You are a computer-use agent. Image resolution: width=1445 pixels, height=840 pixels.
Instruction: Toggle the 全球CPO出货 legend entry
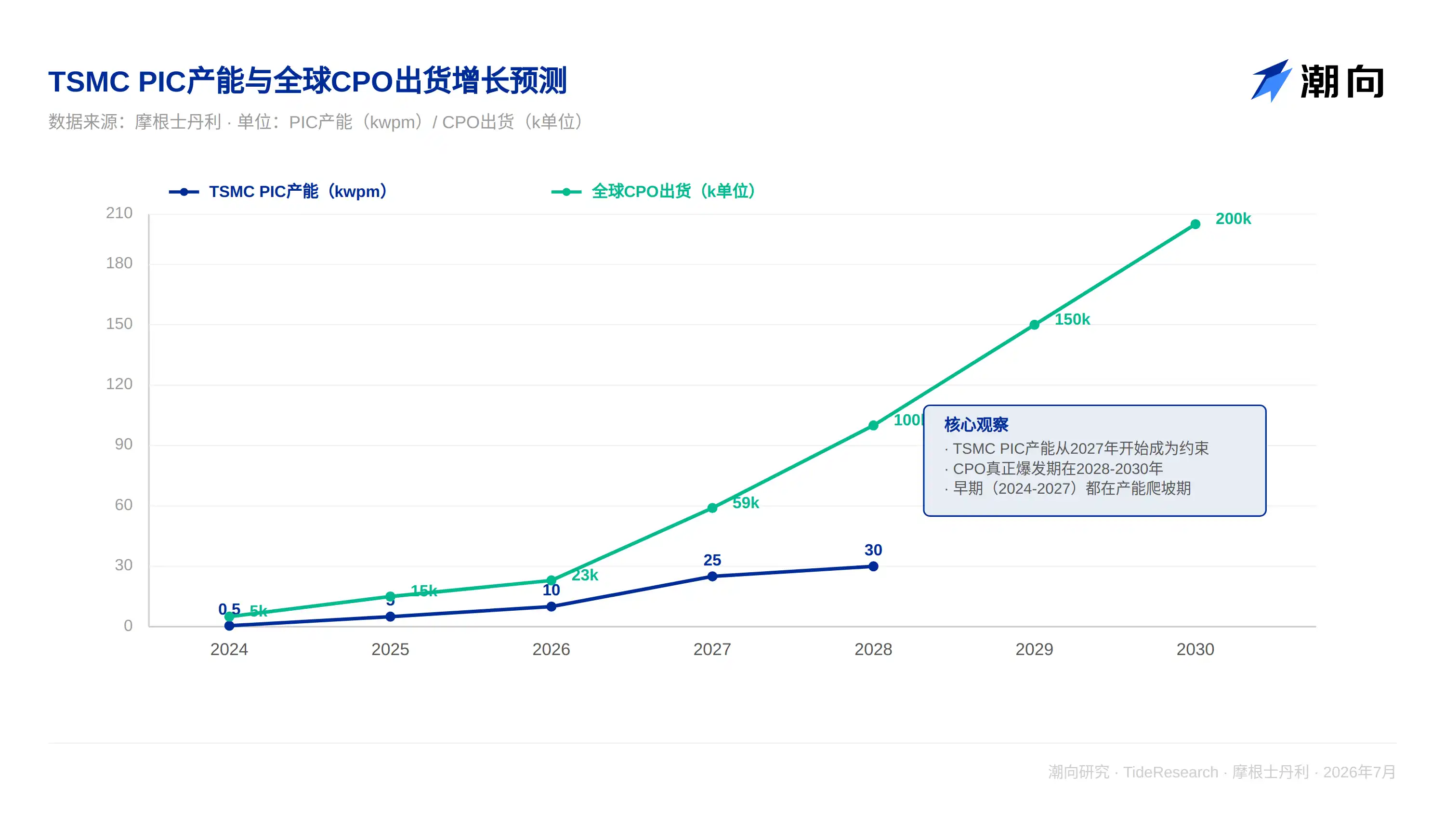coord(654,192)
